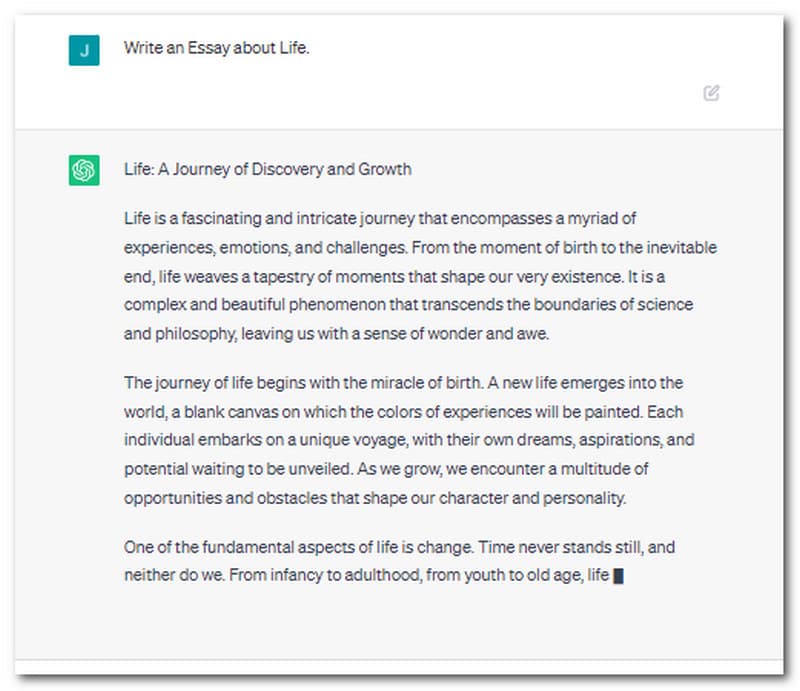Screen dimensions: 800x691
Task: Click the user avatar J icon
Action: [84, 50]
